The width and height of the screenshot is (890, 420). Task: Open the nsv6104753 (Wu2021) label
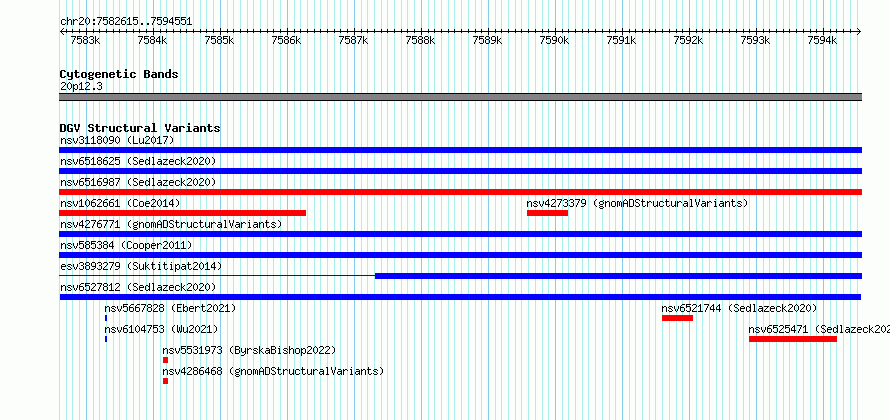(161, 329)
